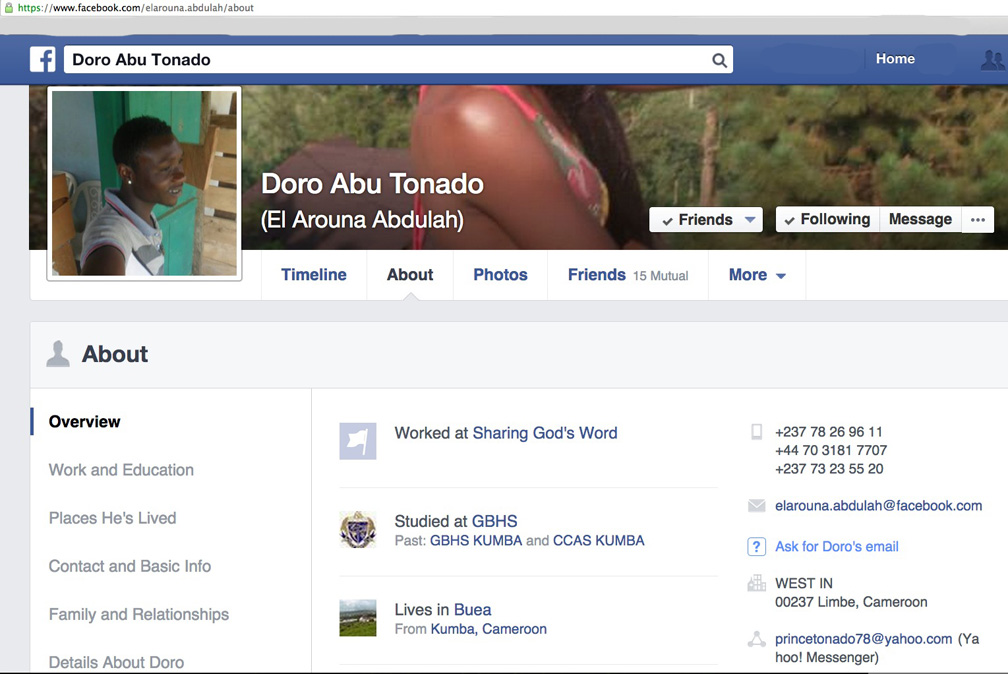Open the Friends status dropdown
This screenshot has width=1008, height=674.
tap(706, 220)
